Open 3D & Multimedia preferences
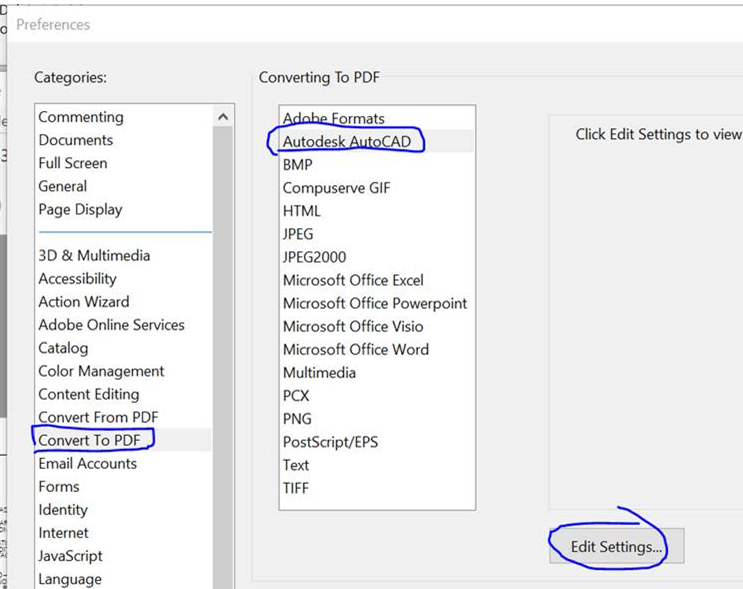 (x=94, y=255)
